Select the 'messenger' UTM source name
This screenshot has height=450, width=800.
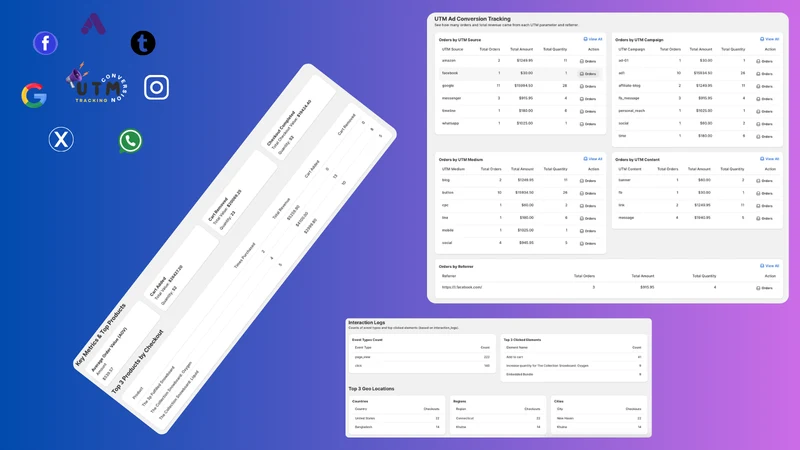point(451,98)
